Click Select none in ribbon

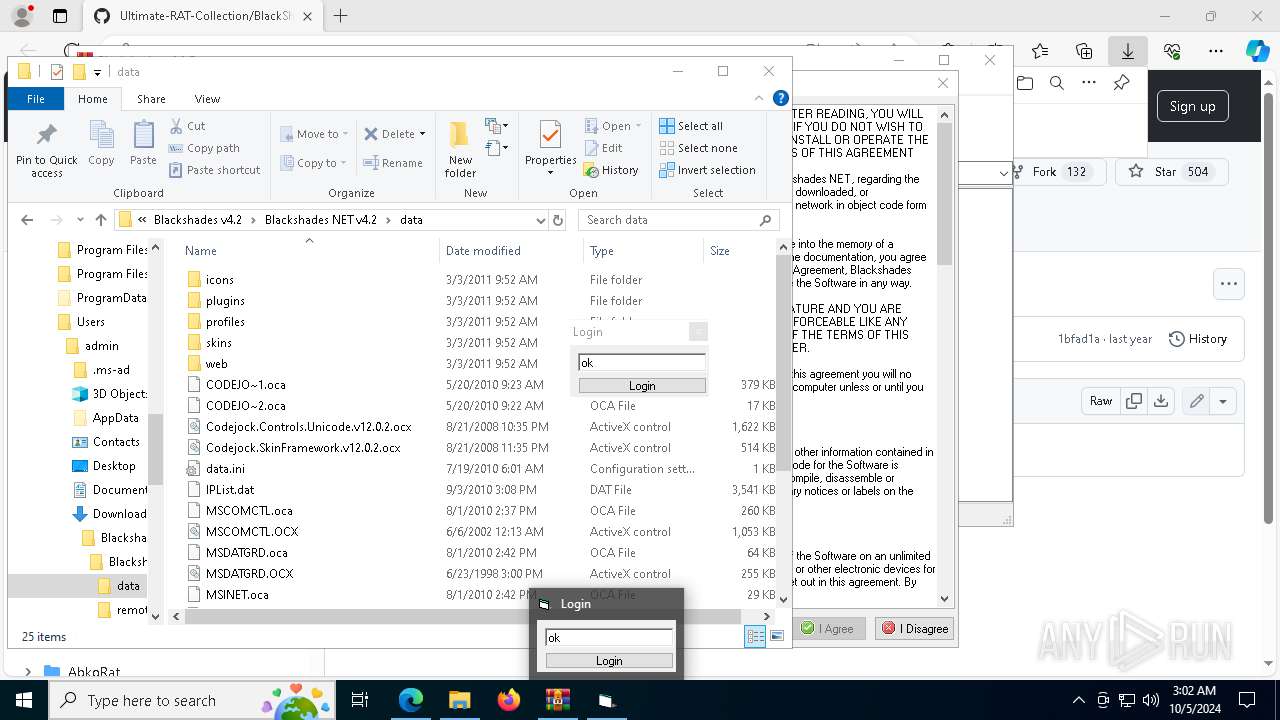tap(698, 148)
